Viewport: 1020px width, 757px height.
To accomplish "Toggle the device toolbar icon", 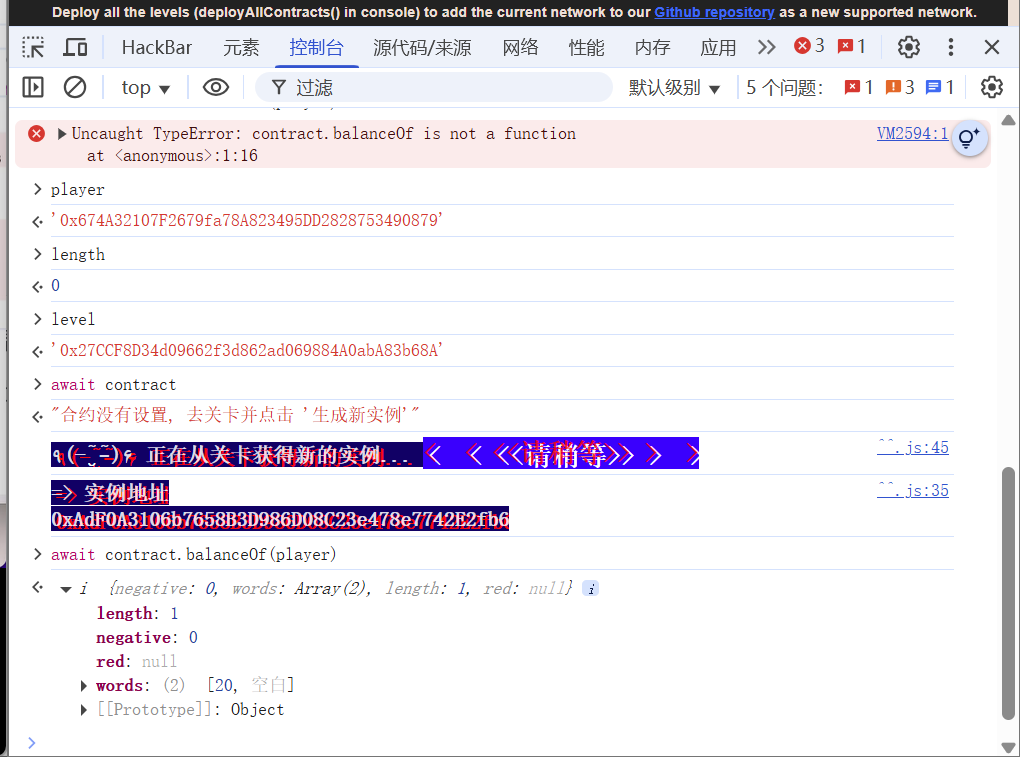I will pos(75,47).
